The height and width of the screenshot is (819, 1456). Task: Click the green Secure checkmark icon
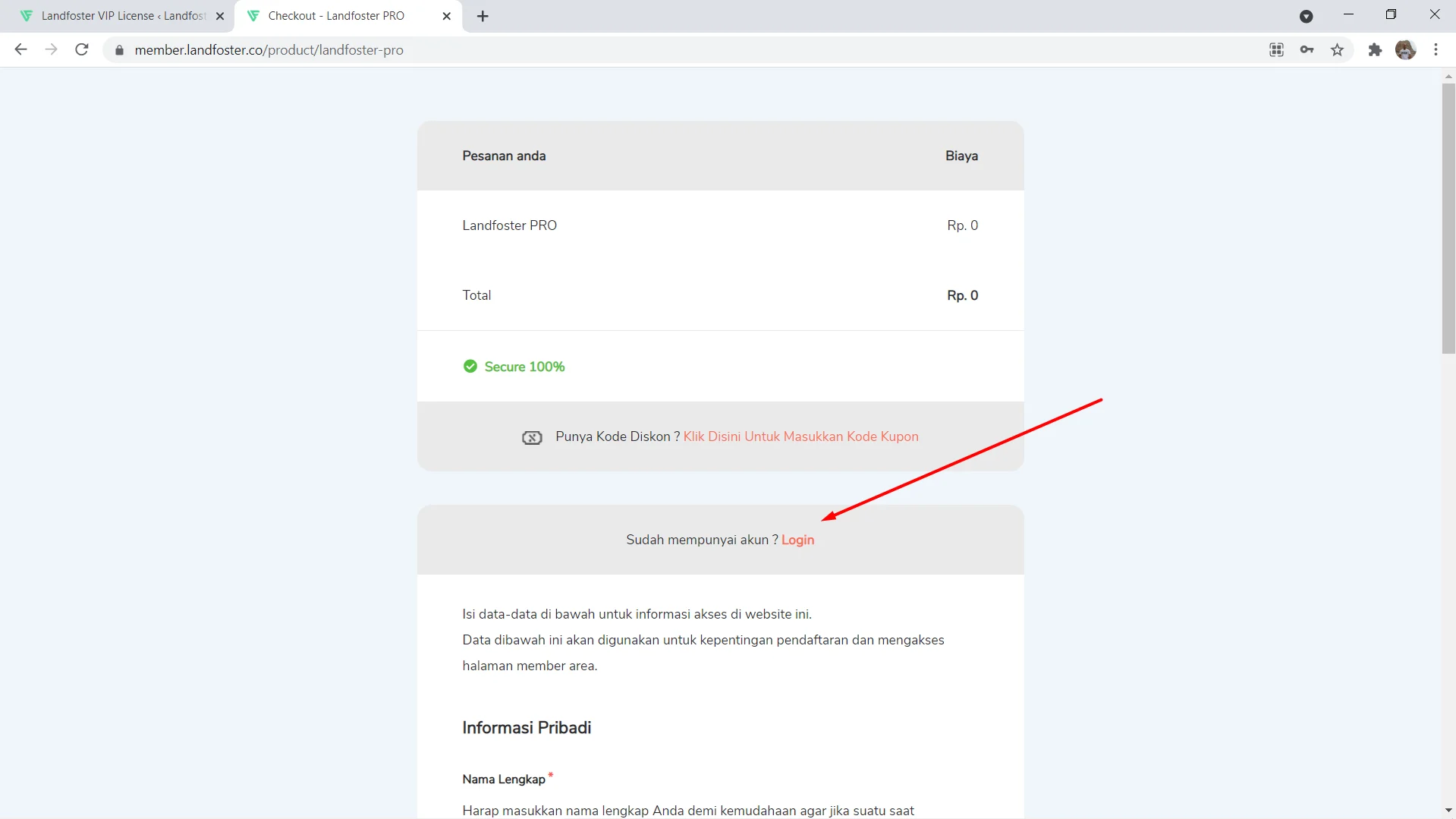coord(470,367)
